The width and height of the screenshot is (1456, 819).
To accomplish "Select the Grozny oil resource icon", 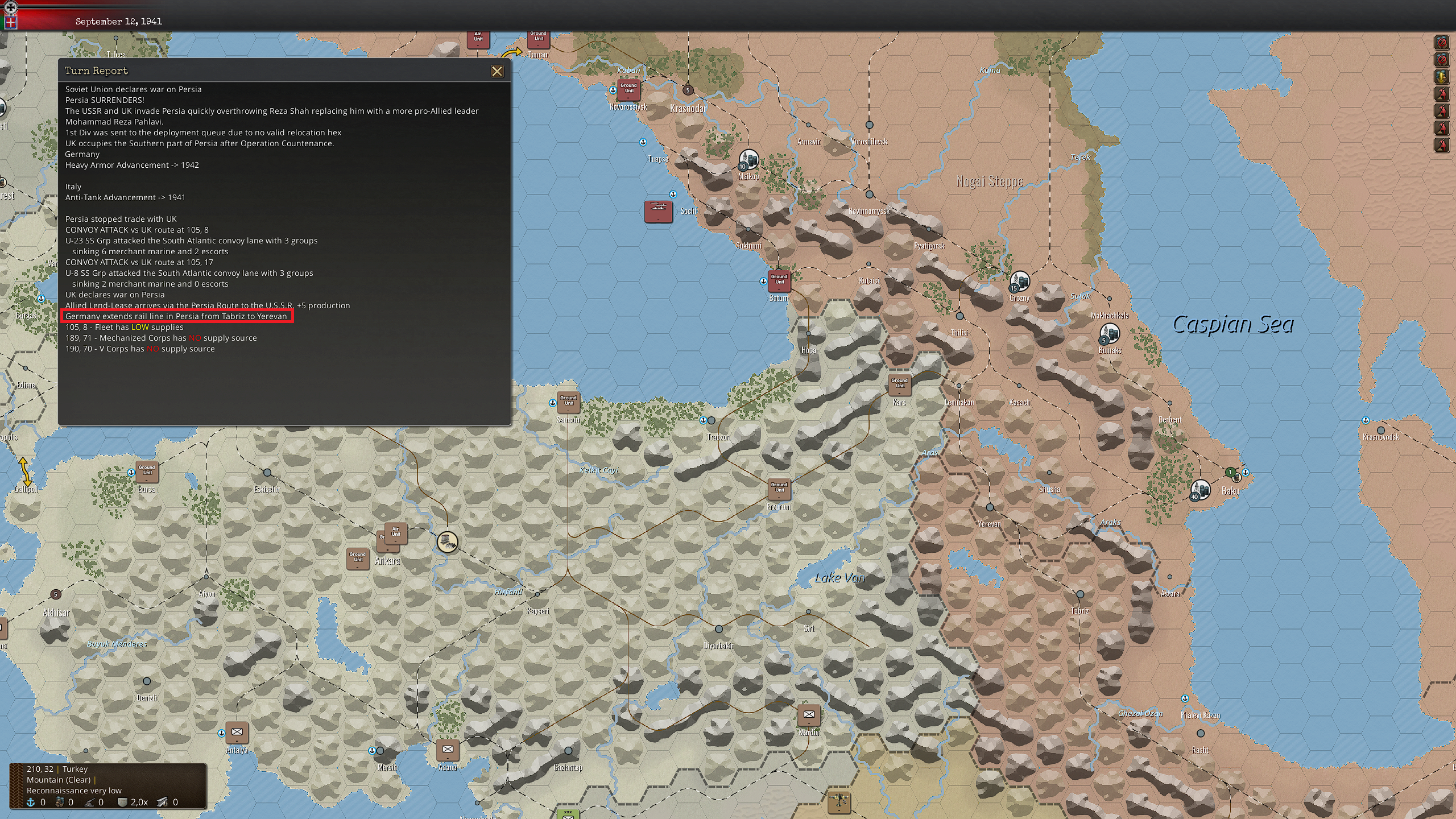I will point(1020,281).
